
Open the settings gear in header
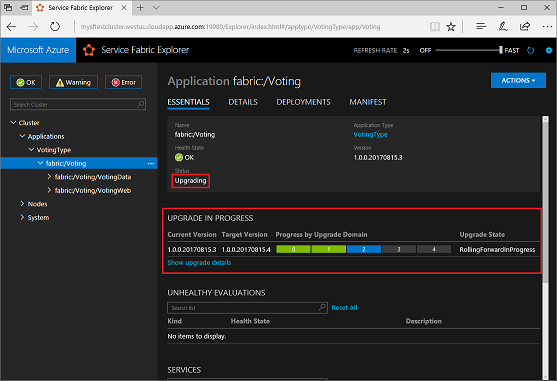(x=549, y=50)
